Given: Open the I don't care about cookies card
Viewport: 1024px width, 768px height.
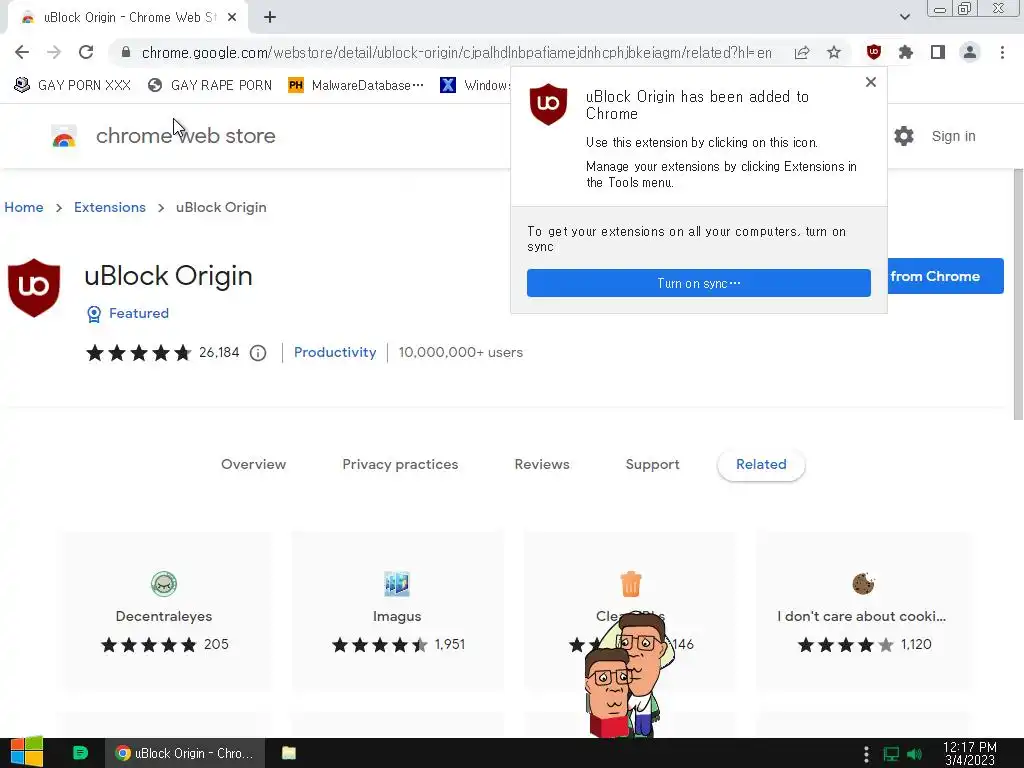Looking at the screenshot, I should tap(863, 611).
